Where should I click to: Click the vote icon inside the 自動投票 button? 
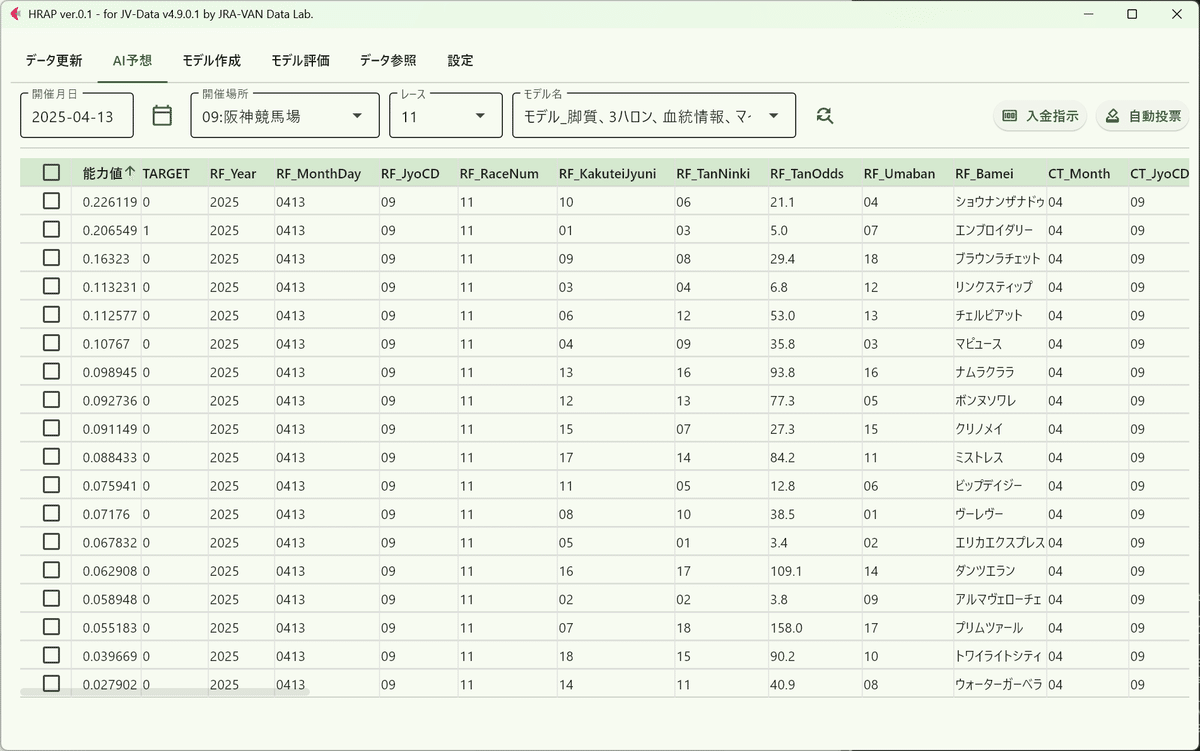(x=1112, y=115)
